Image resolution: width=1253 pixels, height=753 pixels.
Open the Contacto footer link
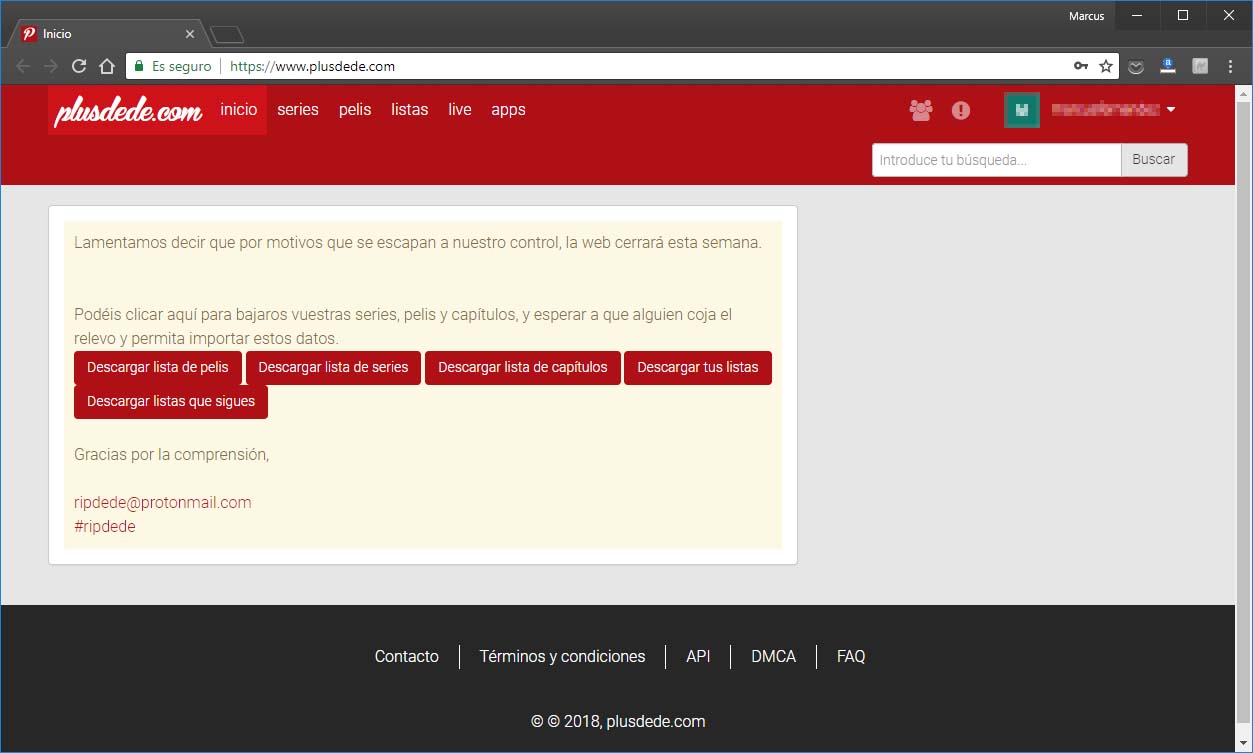407,656
